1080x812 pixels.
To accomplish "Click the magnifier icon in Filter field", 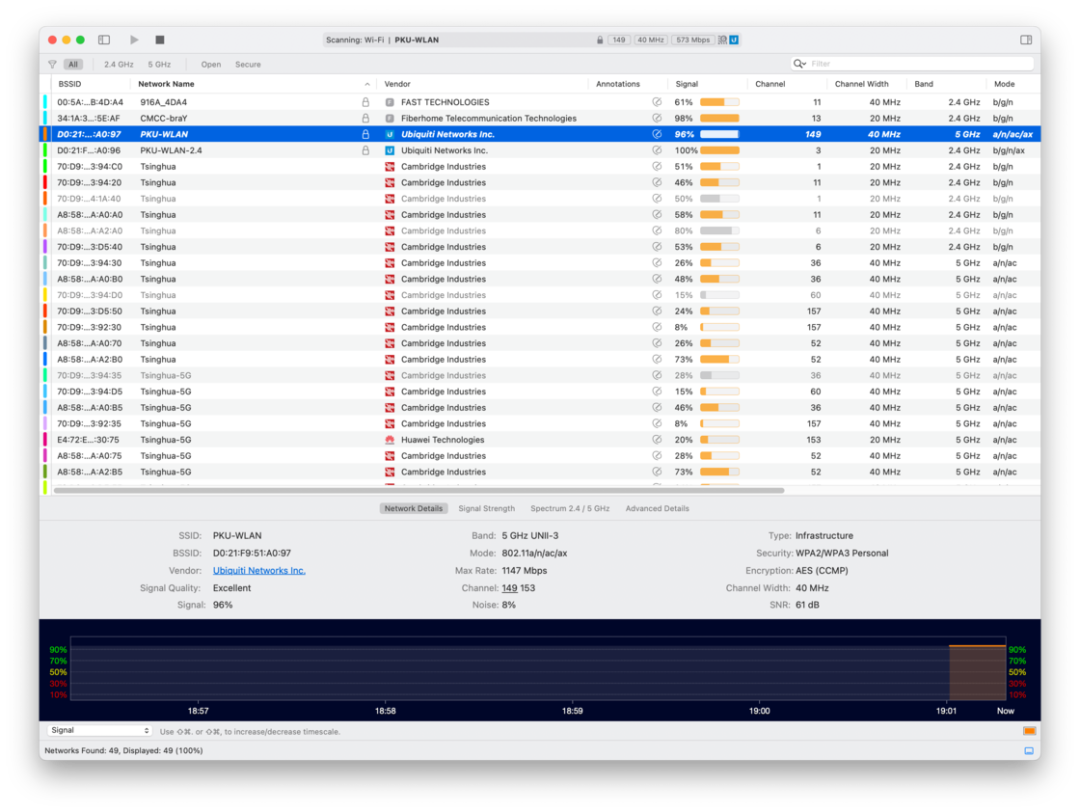I will coord(799,63).
